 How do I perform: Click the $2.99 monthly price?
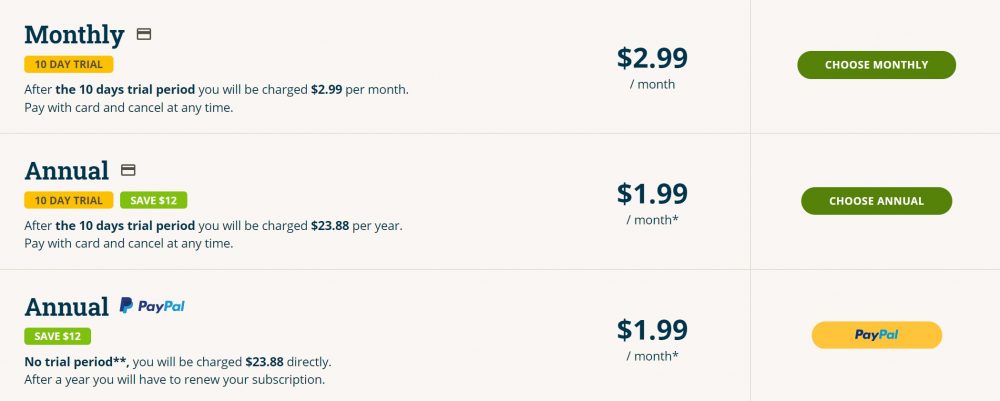pyautogui.click(x=652, y=57)
